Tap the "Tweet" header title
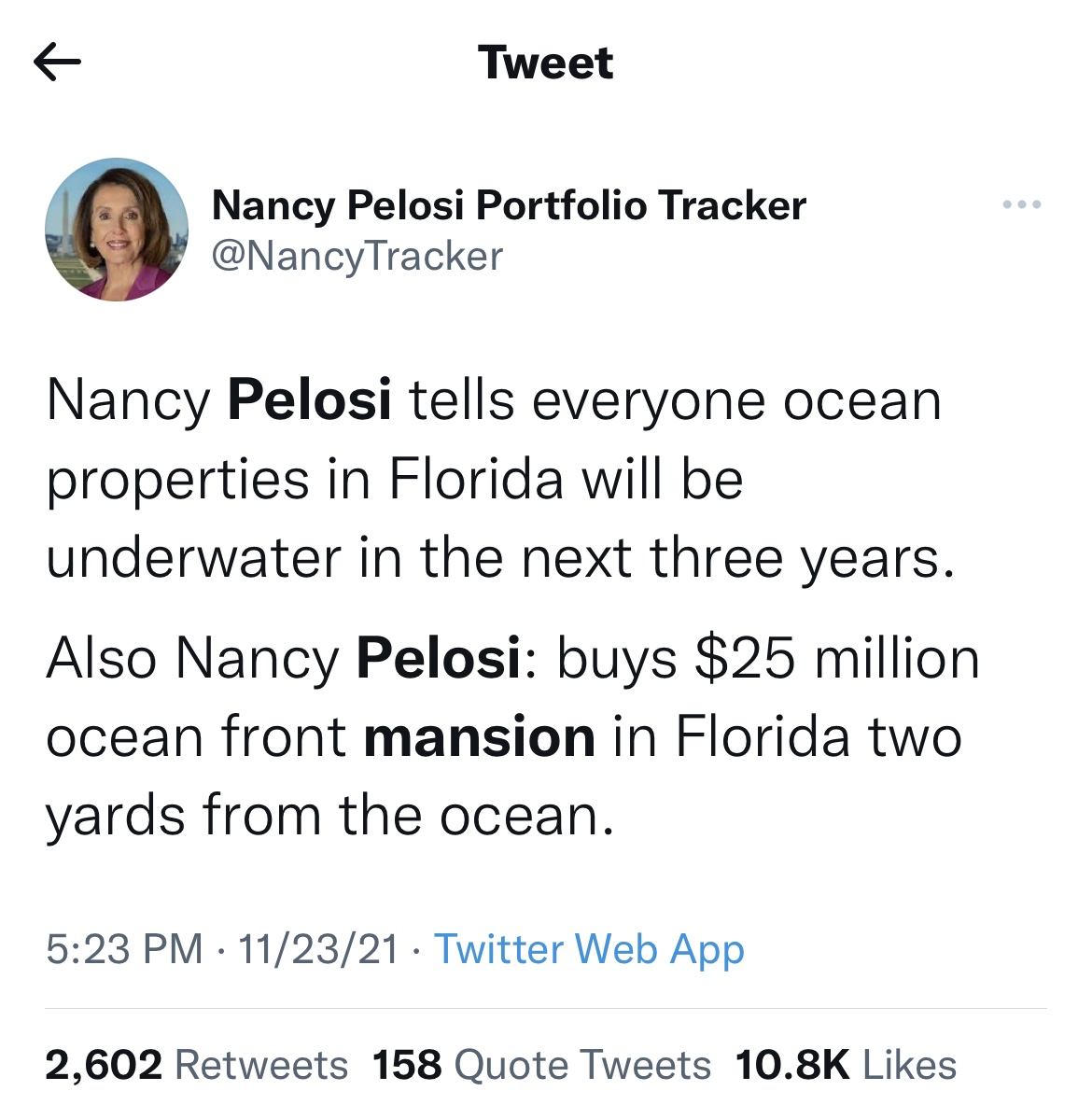 click(x=546, y=63)
